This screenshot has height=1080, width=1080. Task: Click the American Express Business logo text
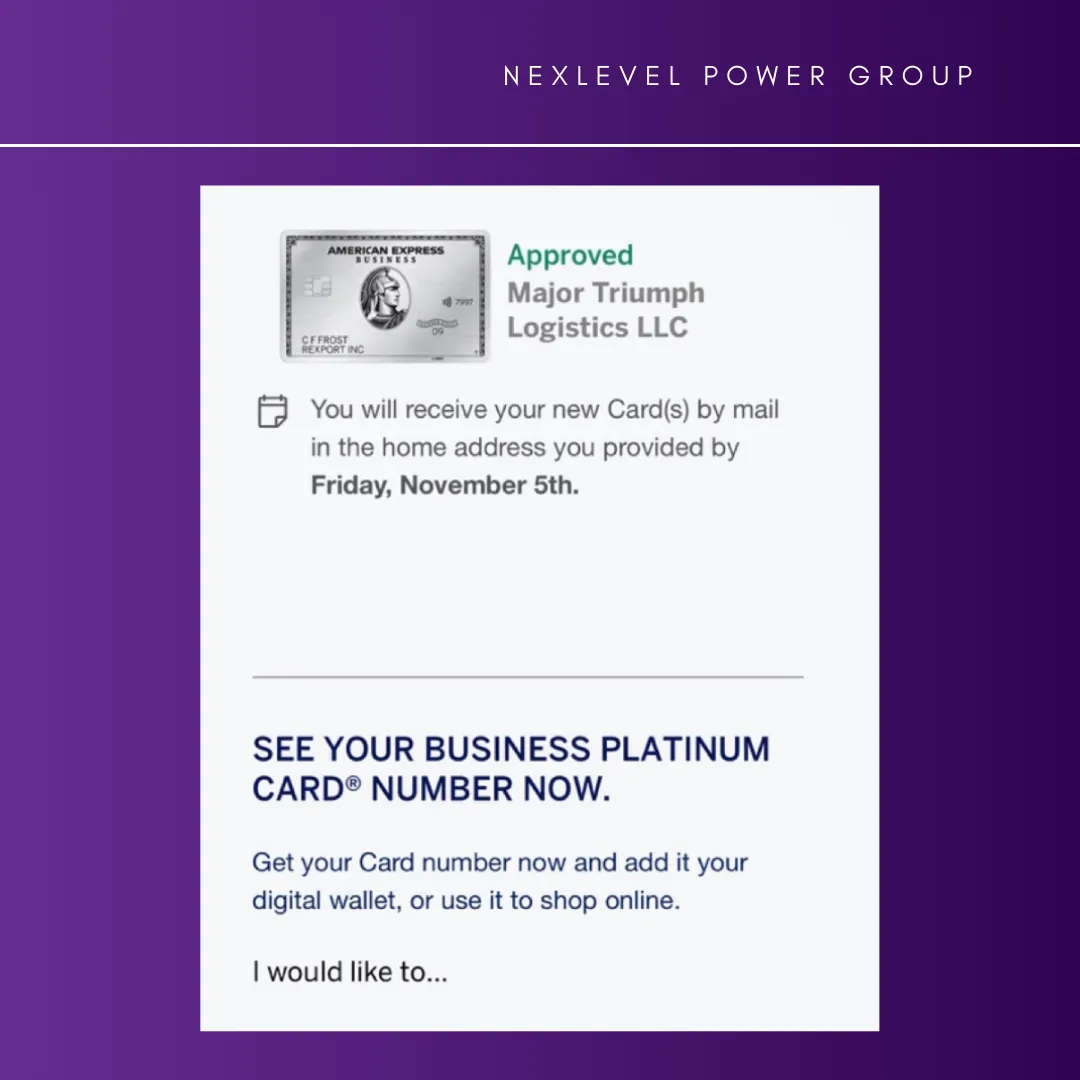(x=385, y=254)
